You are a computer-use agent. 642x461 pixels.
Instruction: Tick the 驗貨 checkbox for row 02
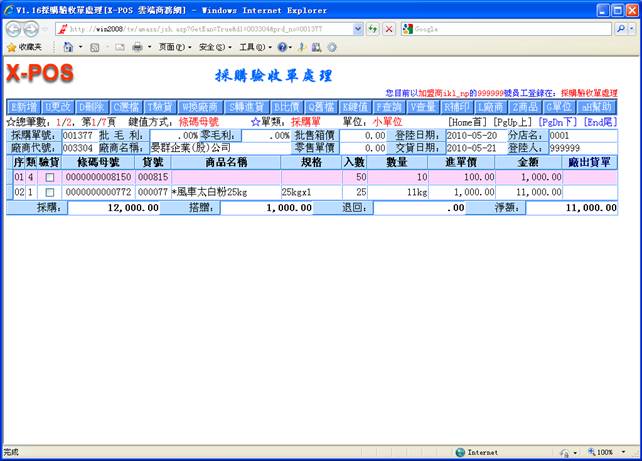point(49,191)
